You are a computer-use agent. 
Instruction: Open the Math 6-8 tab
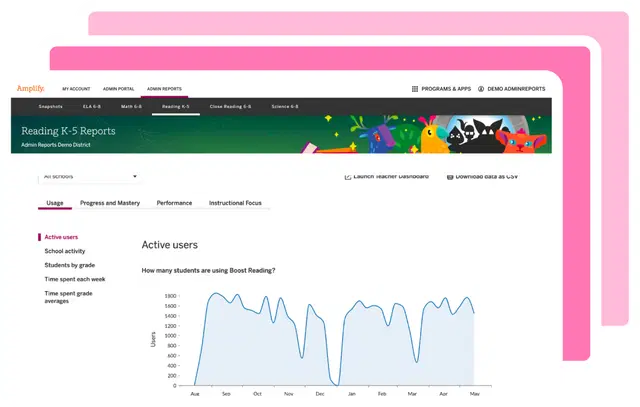133,106
